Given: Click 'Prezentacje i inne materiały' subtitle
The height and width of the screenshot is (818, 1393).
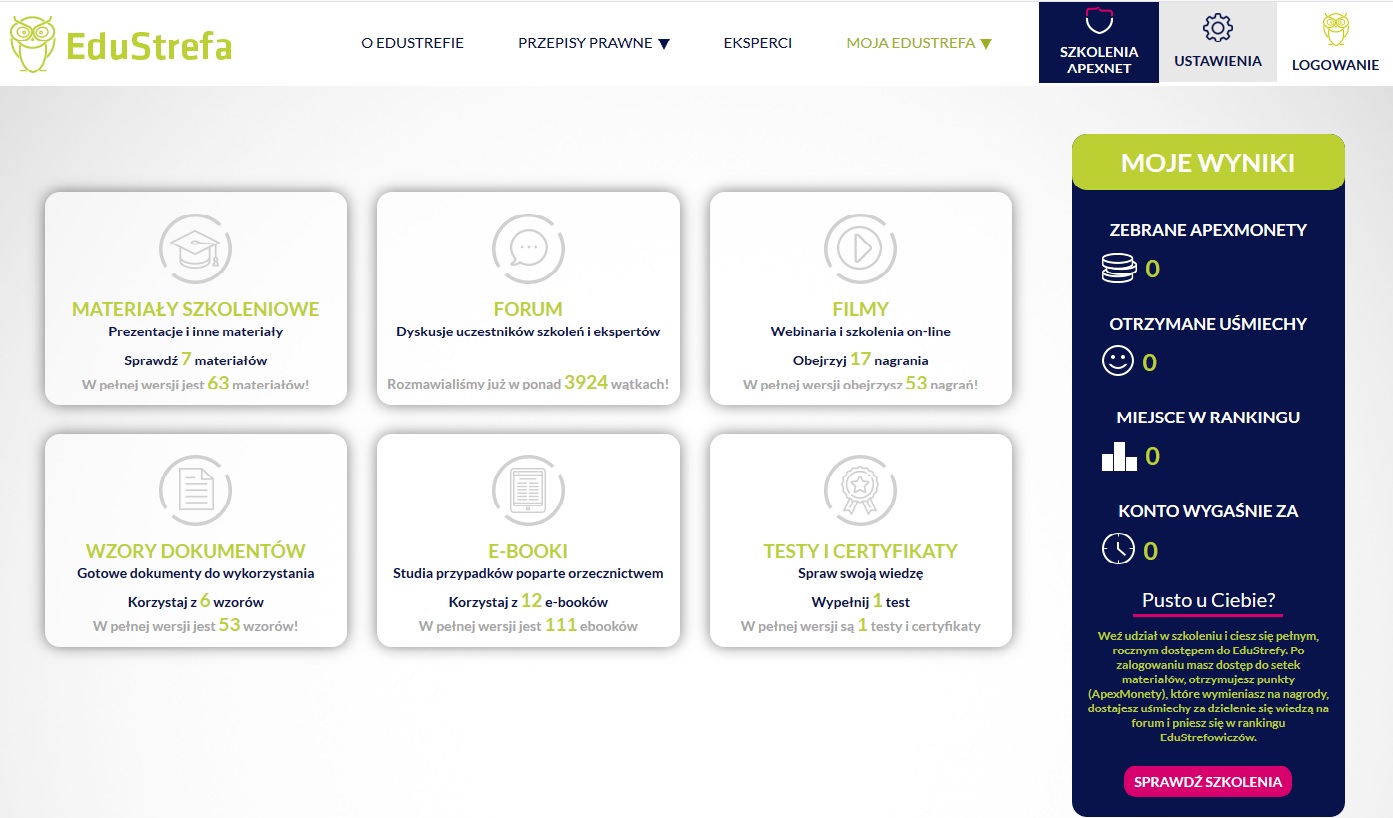Looking at the screenshot, I should click(196, 332).
